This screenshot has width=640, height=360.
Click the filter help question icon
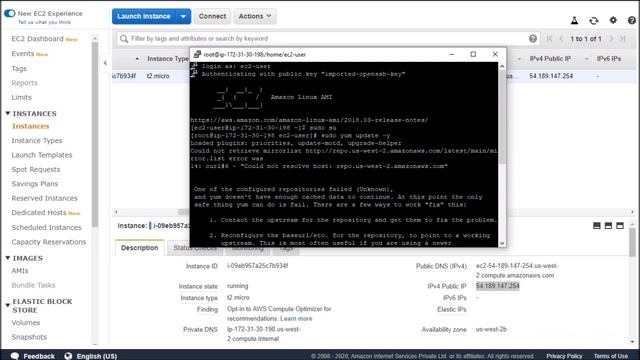tap(533, 38)
